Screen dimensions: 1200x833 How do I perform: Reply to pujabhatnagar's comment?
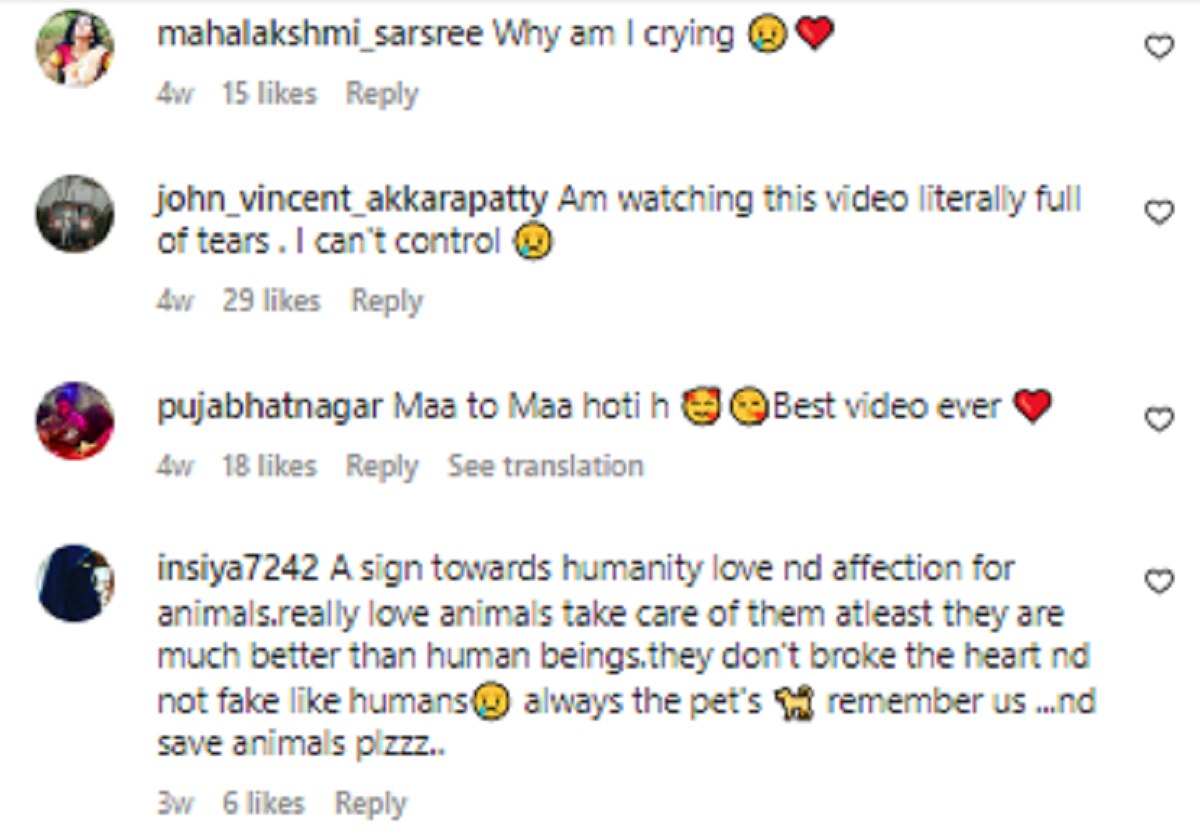[381, 466]
